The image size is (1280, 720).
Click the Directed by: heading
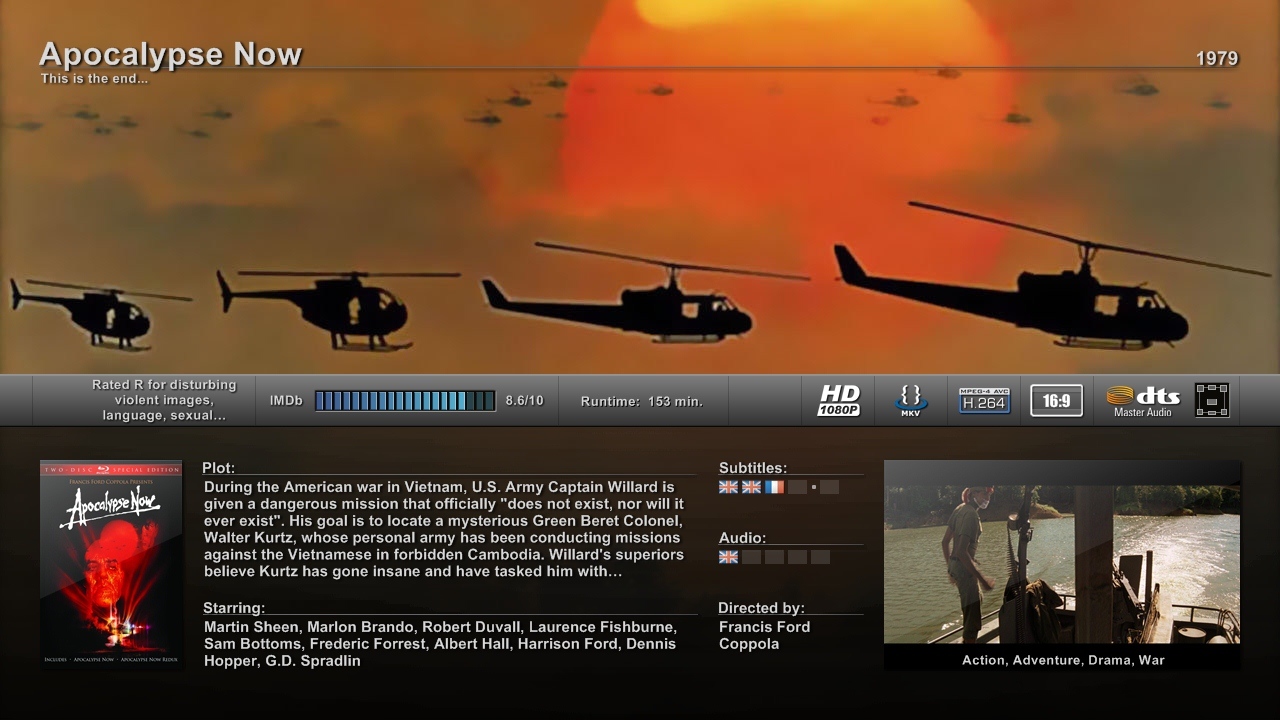tap(761, 608)
